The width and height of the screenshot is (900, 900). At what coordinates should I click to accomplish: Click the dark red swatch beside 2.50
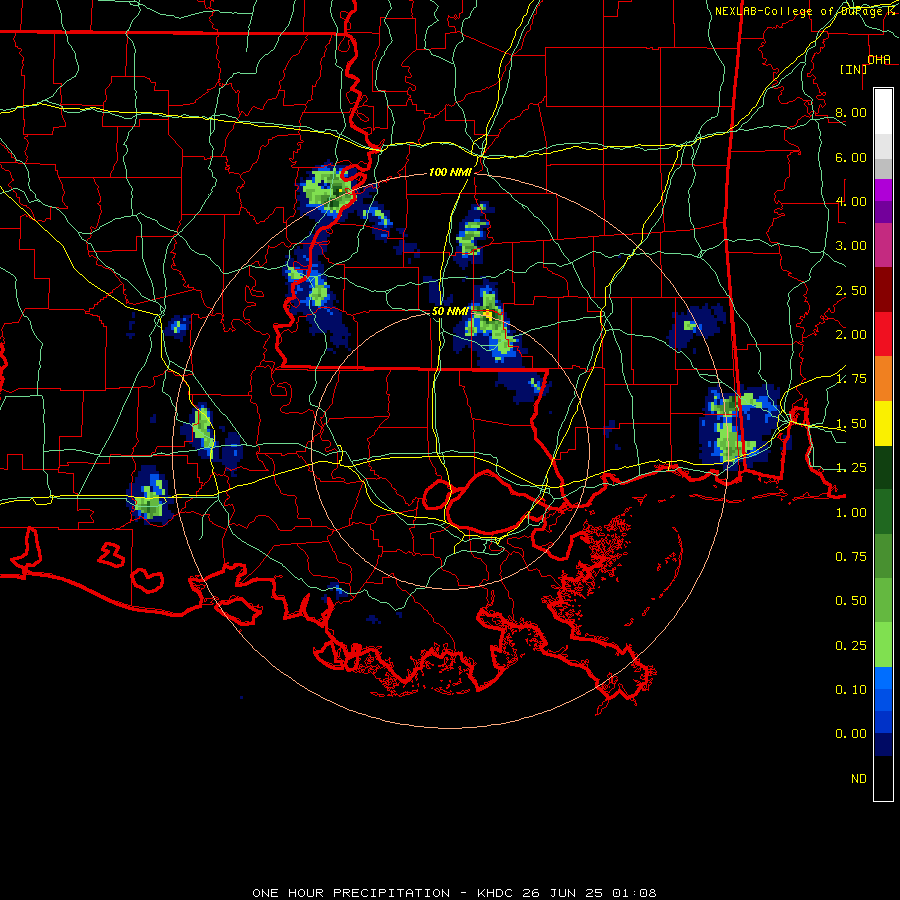click(883, 290)
